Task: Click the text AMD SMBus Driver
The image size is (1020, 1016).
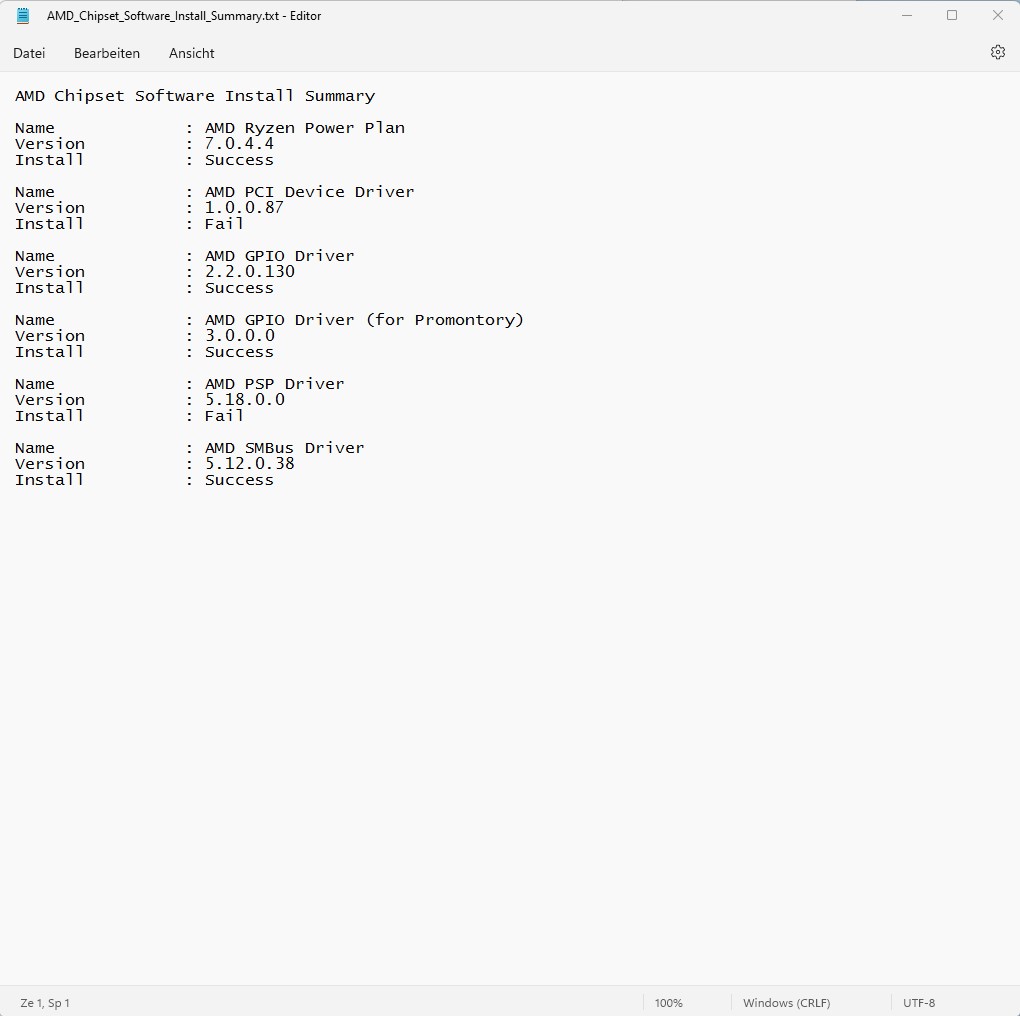Action: 285,448
